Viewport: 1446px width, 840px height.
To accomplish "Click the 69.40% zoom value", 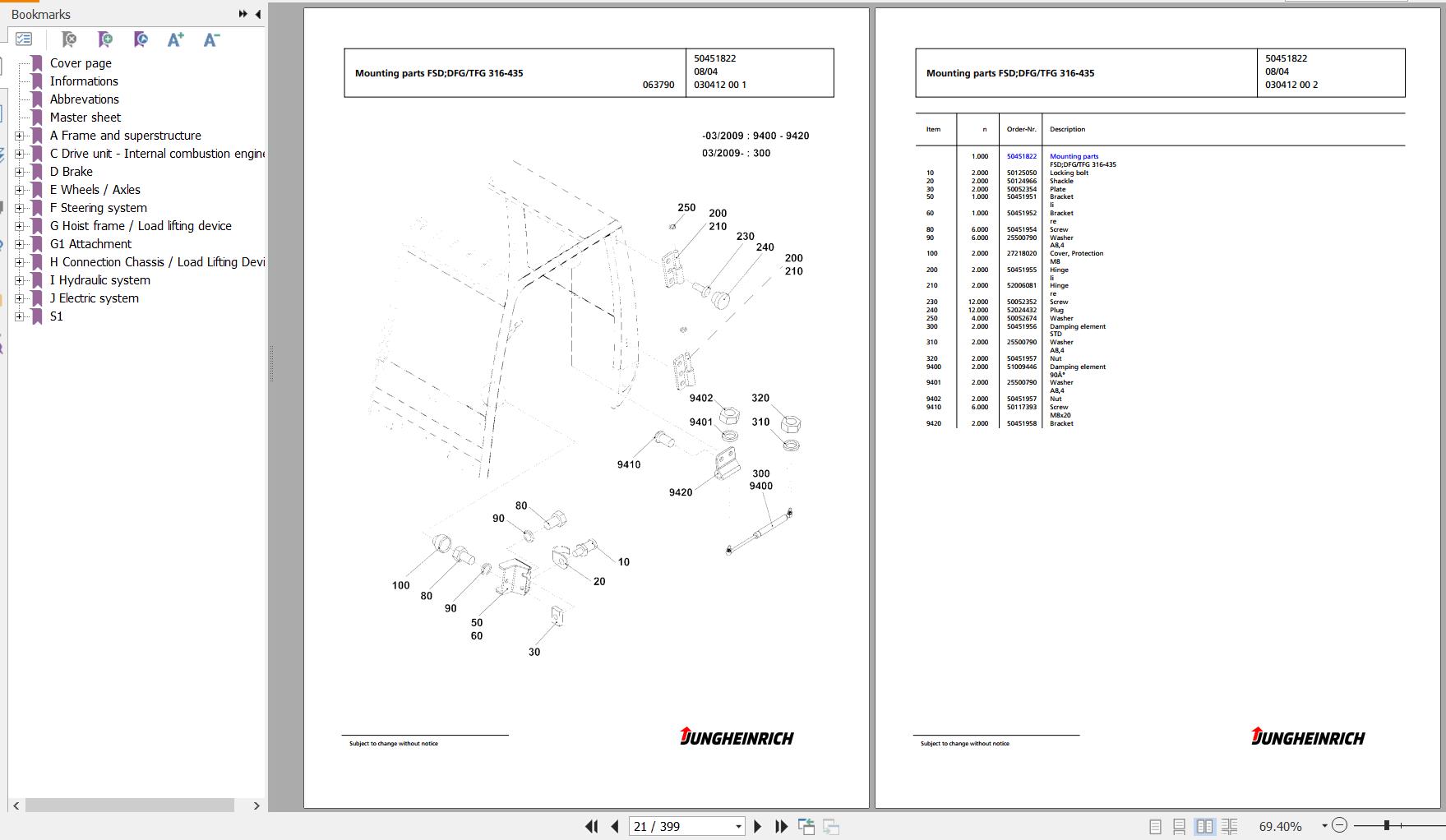I will (1280, 826).
